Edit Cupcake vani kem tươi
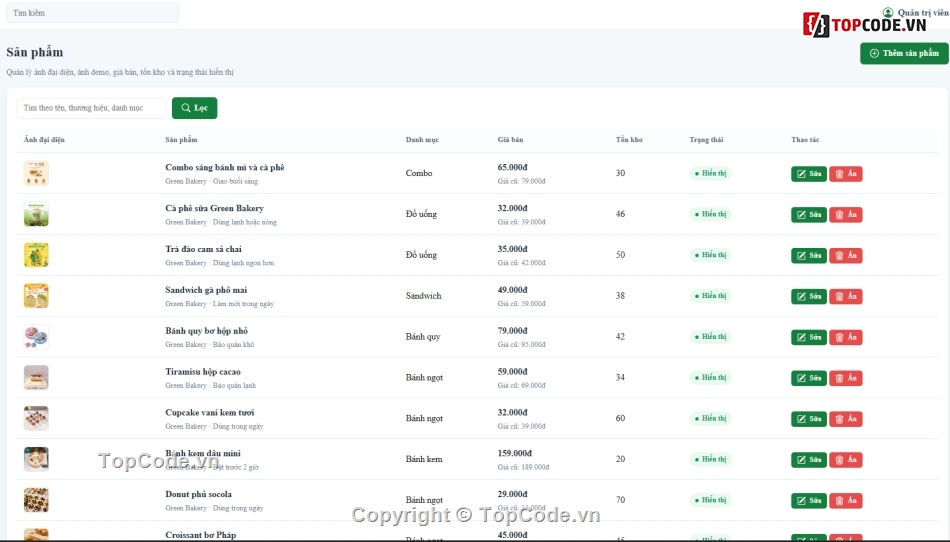 [x=808, y=418]
